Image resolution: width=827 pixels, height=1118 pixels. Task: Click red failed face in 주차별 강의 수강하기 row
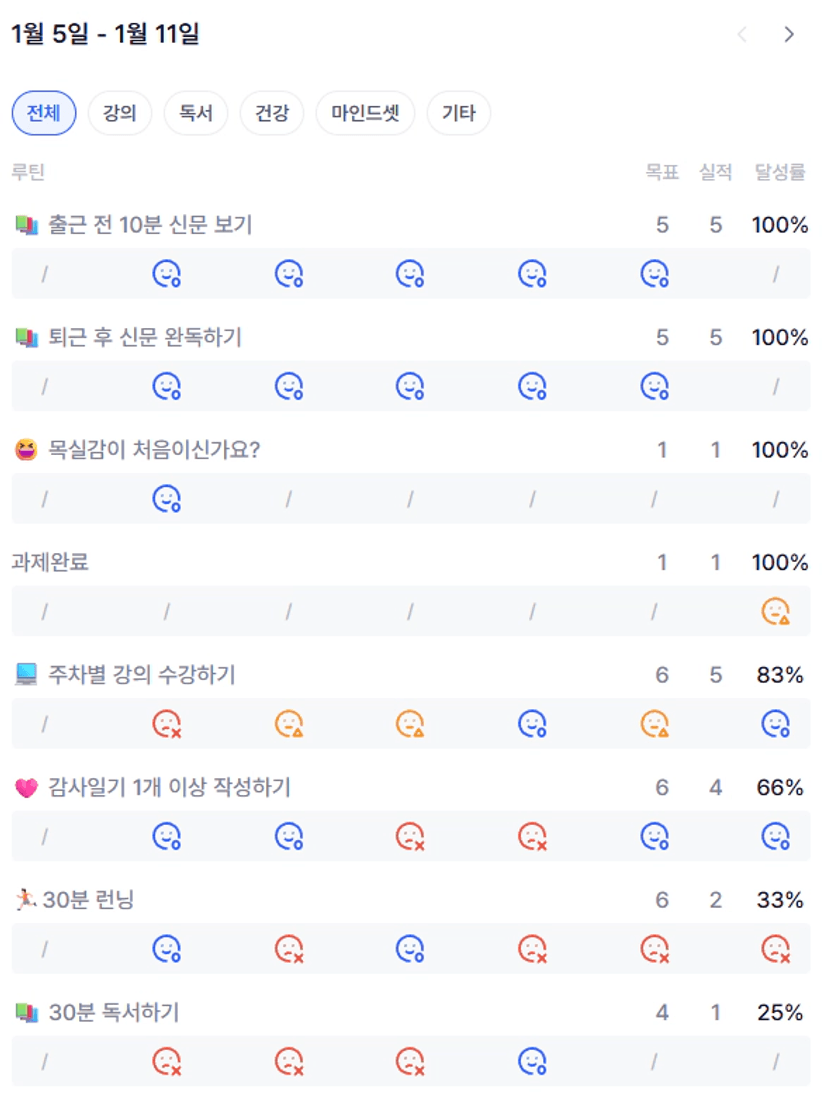click(166, 723)
